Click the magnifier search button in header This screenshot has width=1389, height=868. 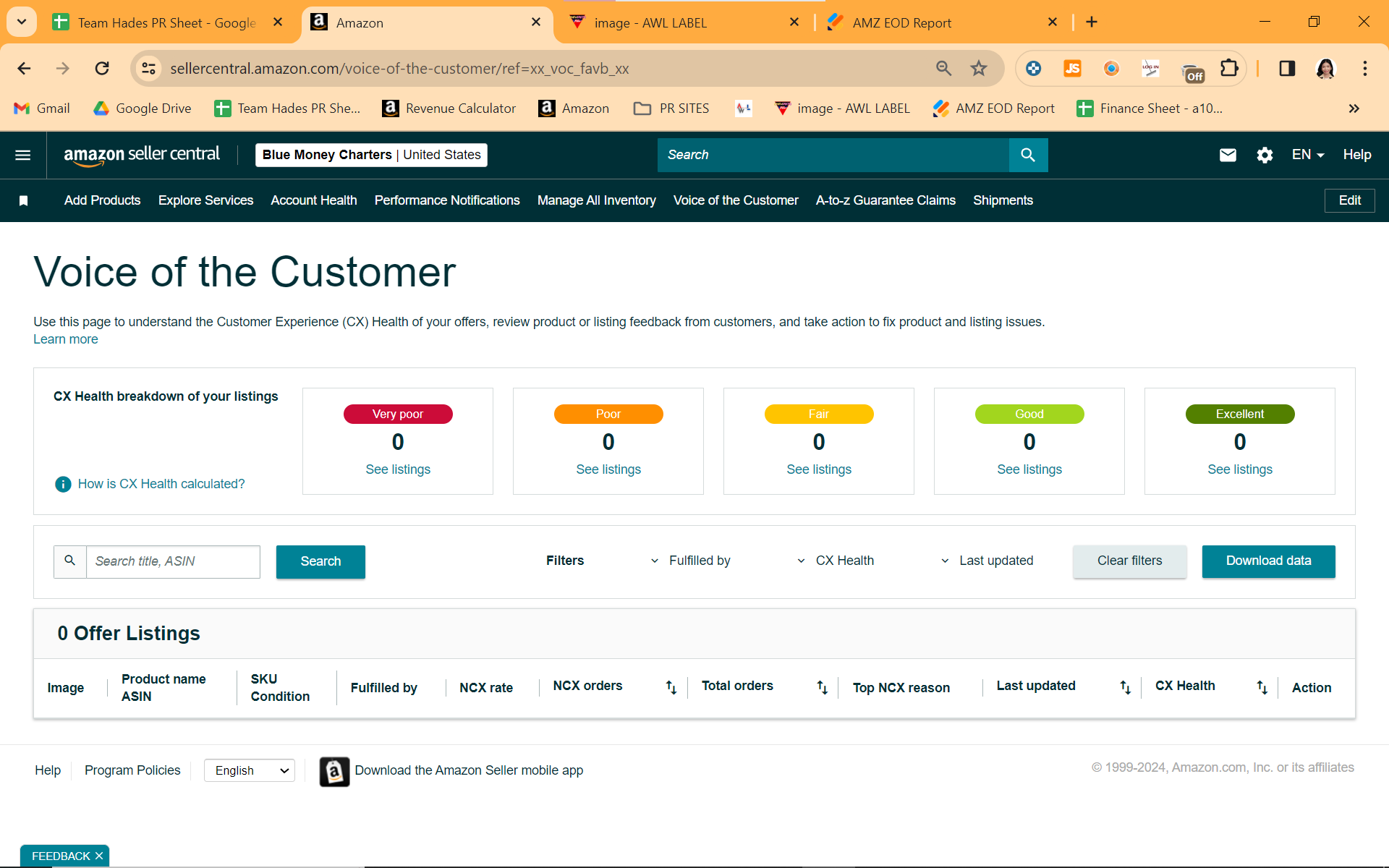coord(1028,155)
